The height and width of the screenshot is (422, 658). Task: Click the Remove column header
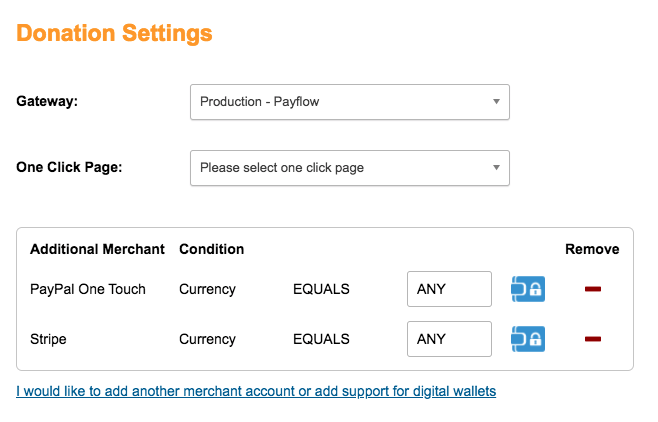coord(592,249)
